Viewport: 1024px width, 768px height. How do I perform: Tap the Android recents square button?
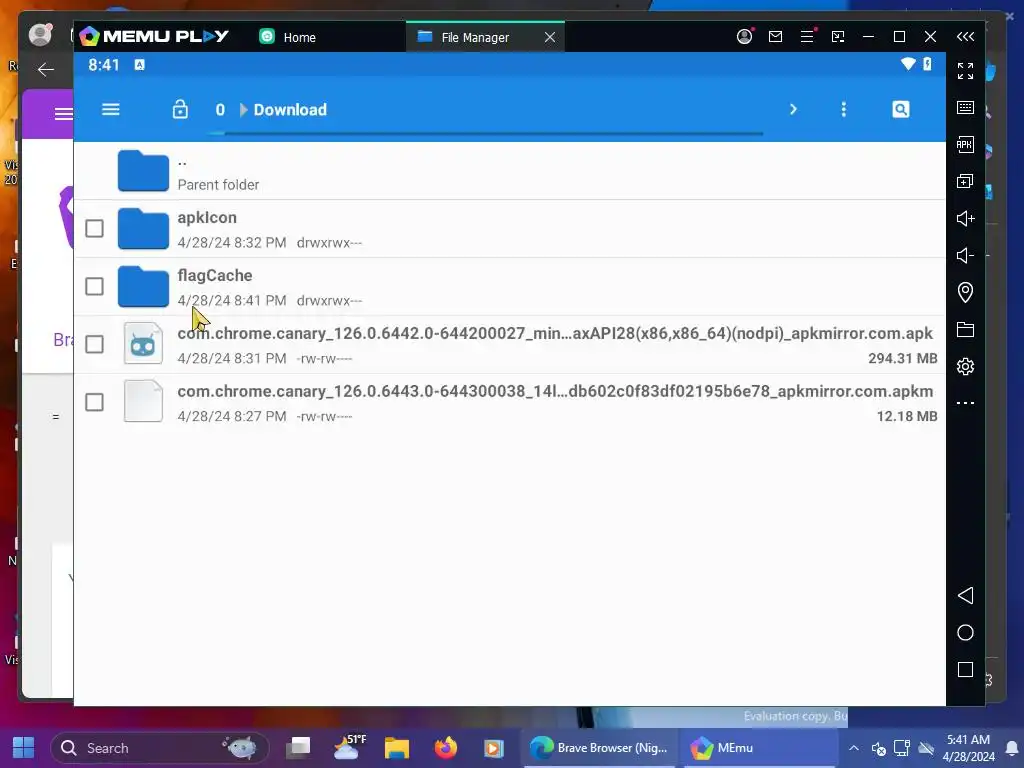coord(965,670)
